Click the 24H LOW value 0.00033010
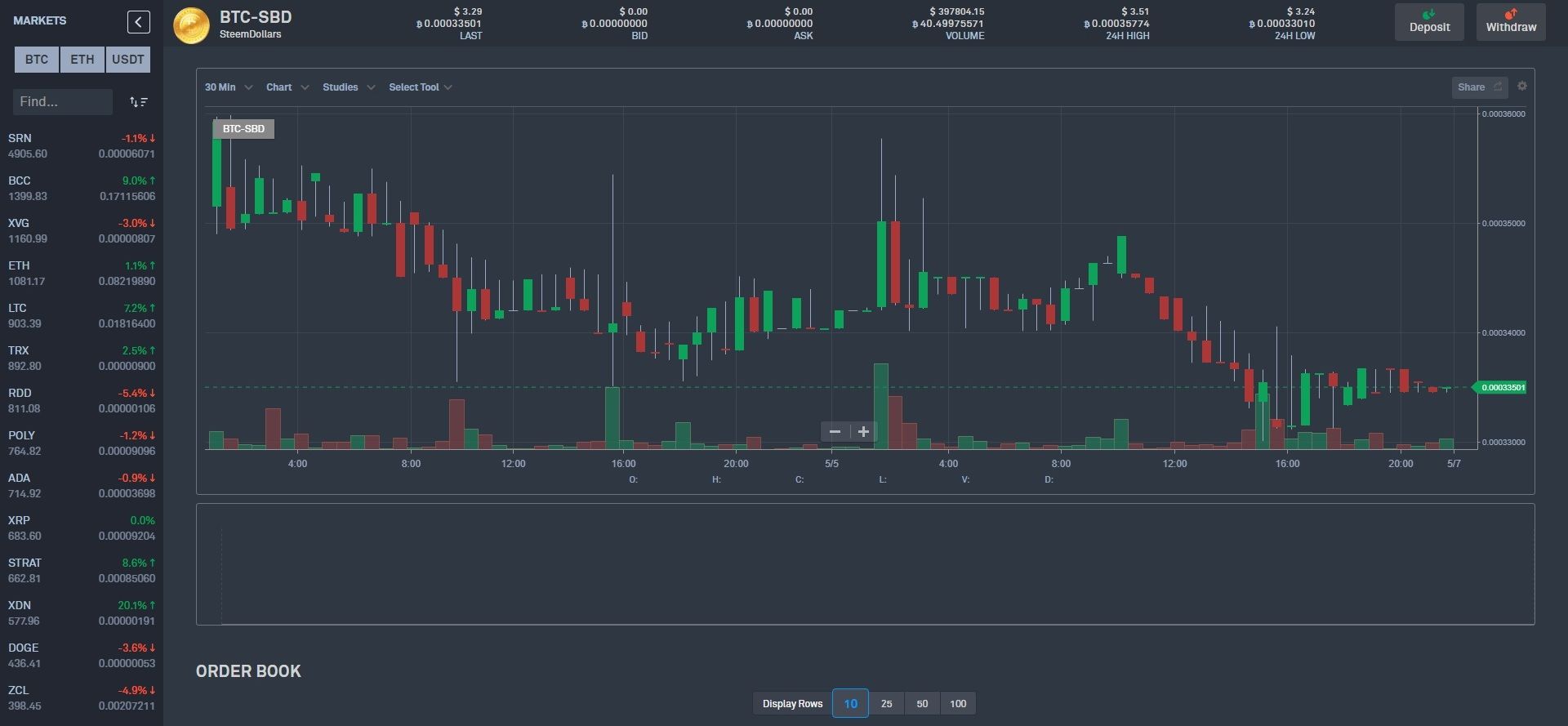The width and height of the screenshot is (1568, 726). 1282,24
